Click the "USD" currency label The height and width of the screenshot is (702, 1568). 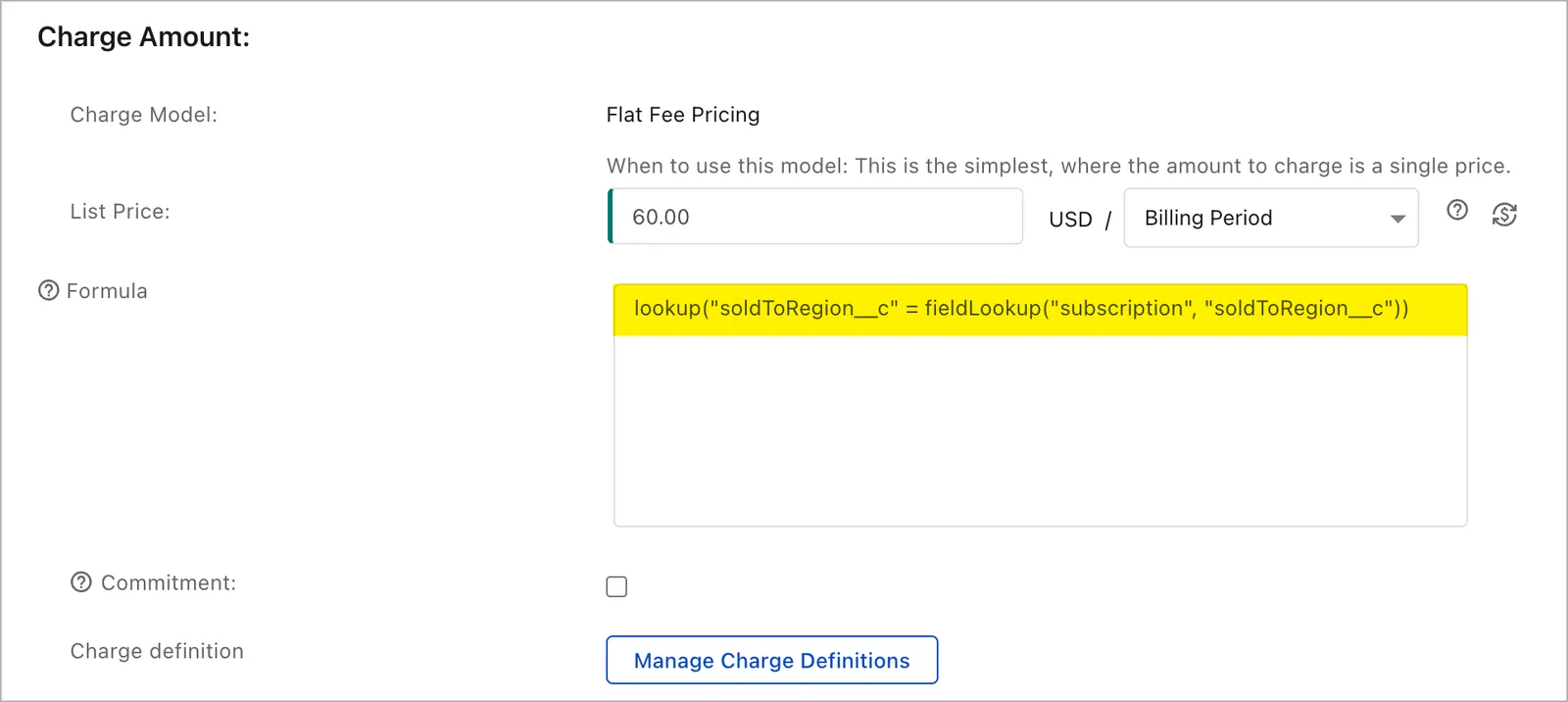[x=1070, y=219]
